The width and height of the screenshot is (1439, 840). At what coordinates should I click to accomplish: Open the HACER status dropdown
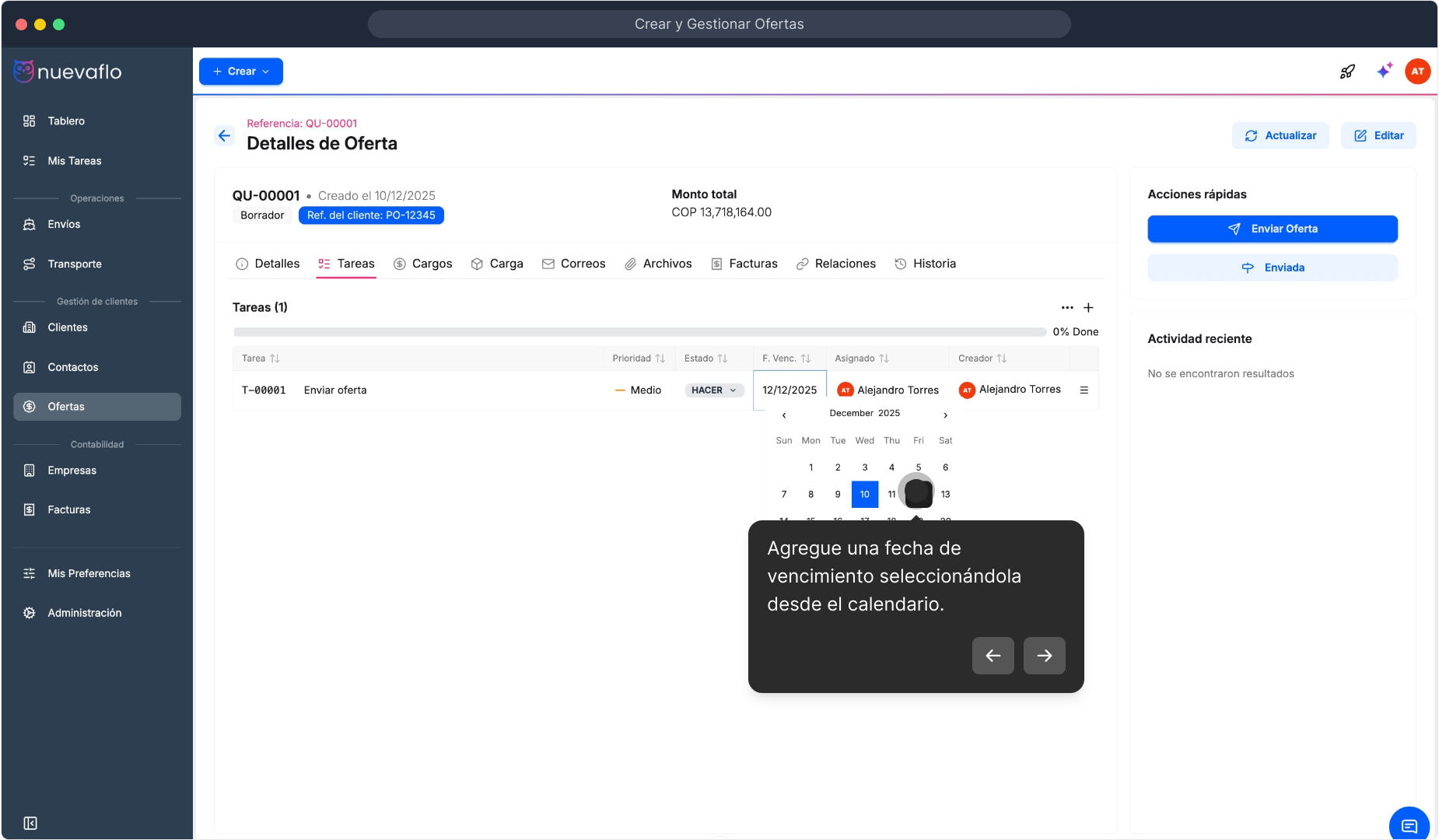pos(713,390)
